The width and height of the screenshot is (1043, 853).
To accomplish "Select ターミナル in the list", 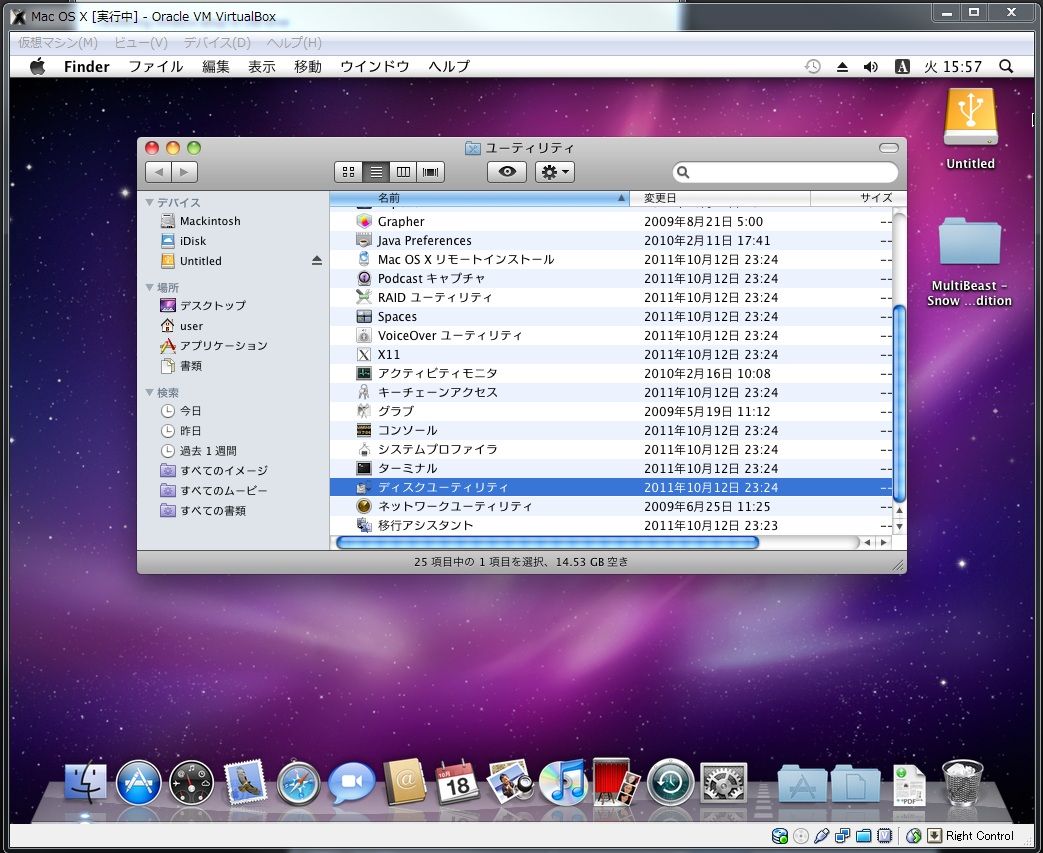I will tap(611, 468).
